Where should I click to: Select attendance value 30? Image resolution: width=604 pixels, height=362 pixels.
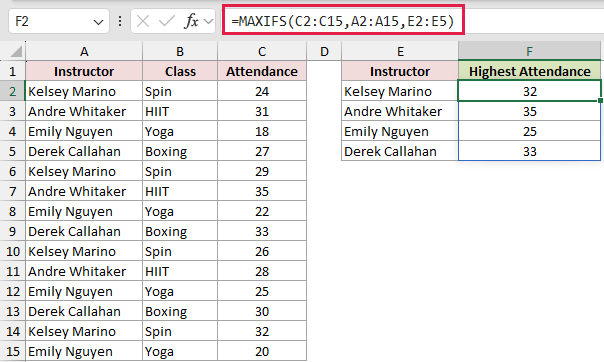262,312
